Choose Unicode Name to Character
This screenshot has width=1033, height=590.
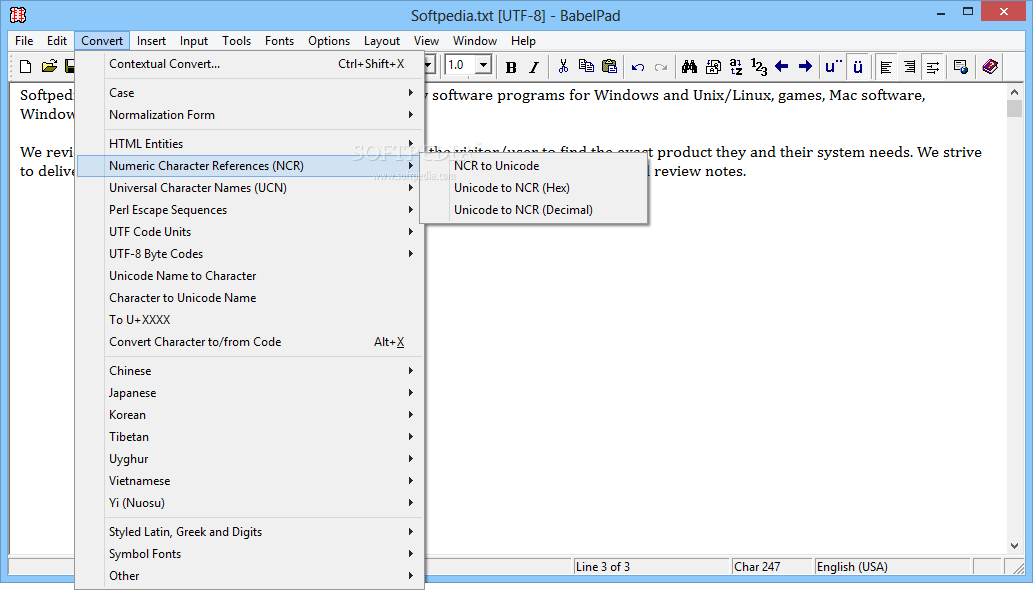250,276
